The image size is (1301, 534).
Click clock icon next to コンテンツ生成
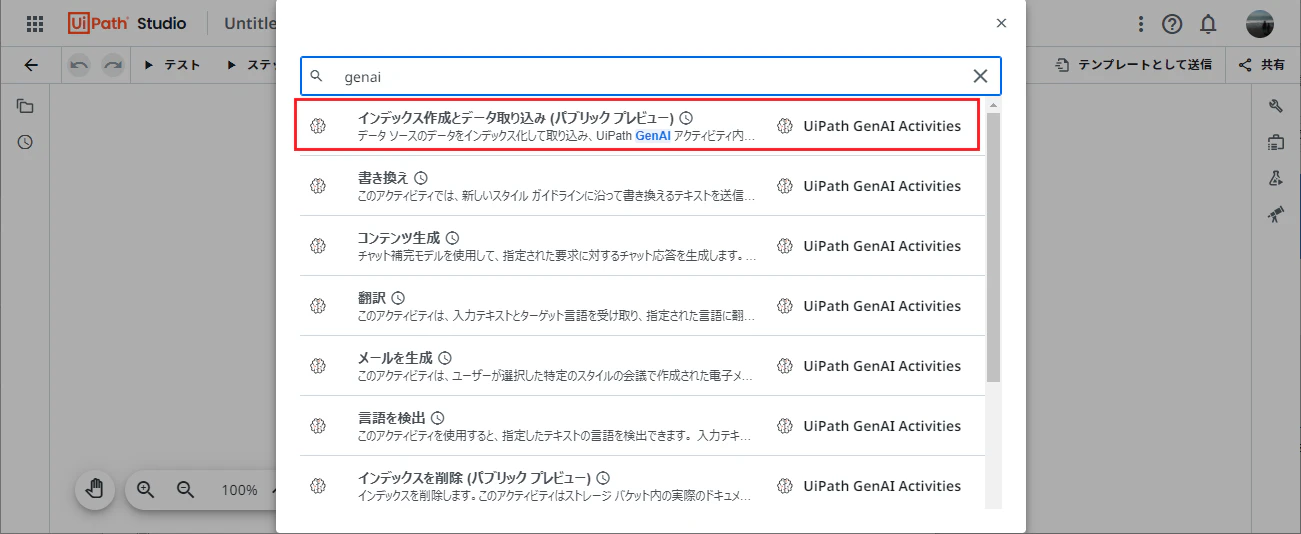452,238
